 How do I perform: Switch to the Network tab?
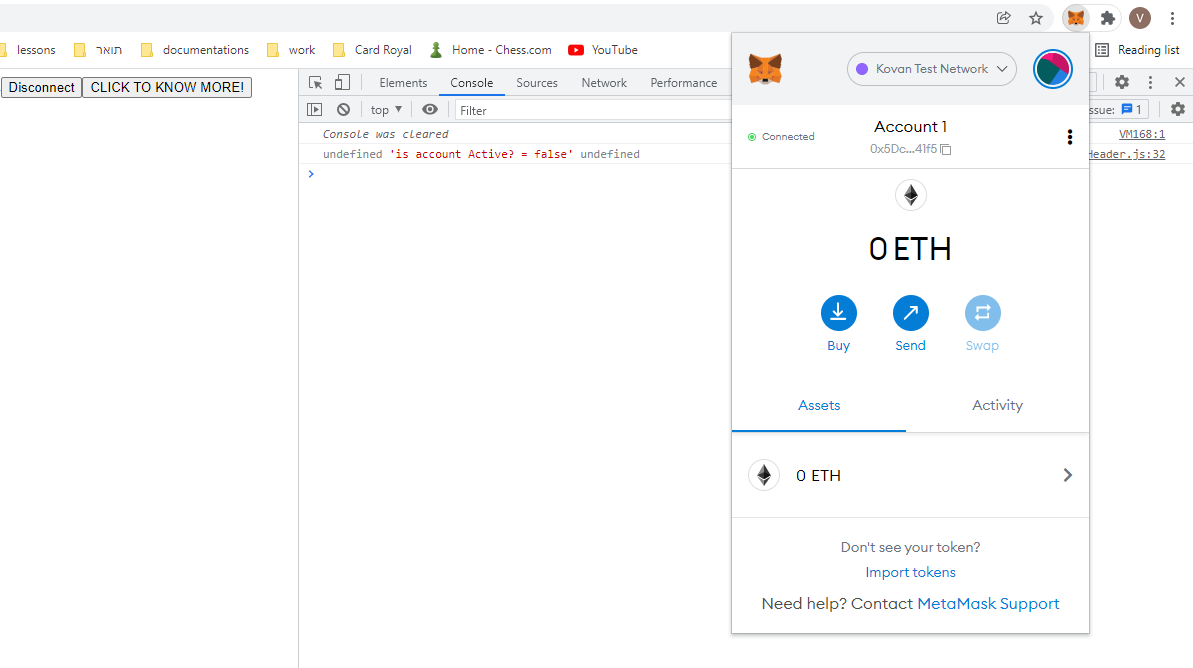604,82
